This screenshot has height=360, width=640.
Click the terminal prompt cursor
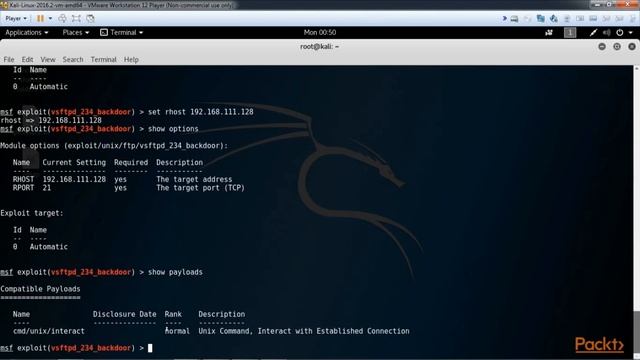click(x=150, y=348)
